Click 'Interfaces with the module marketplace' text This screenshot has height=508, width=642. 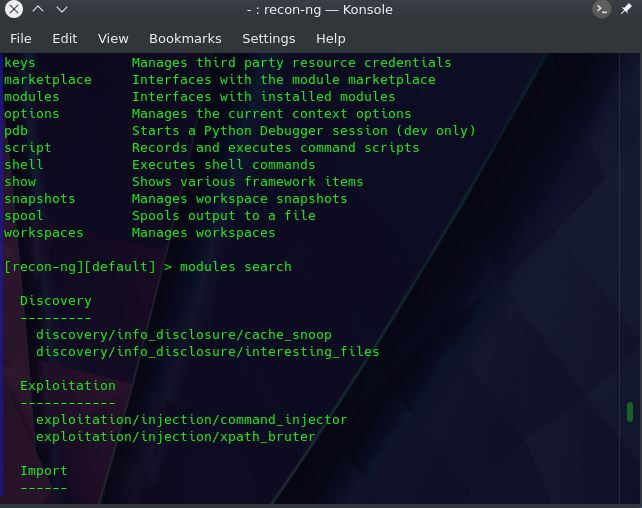coord(283,80)
